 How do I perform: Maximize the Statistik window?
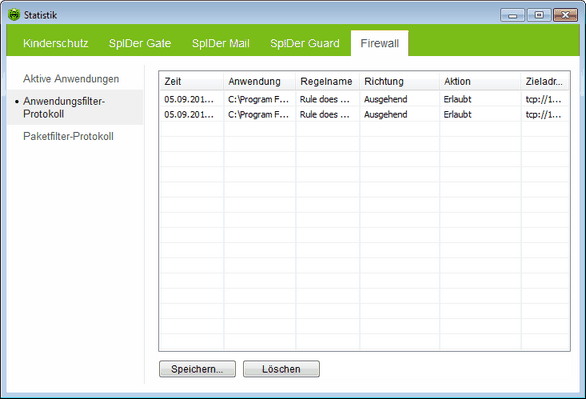pyautogui.click(x=539, y=15)
